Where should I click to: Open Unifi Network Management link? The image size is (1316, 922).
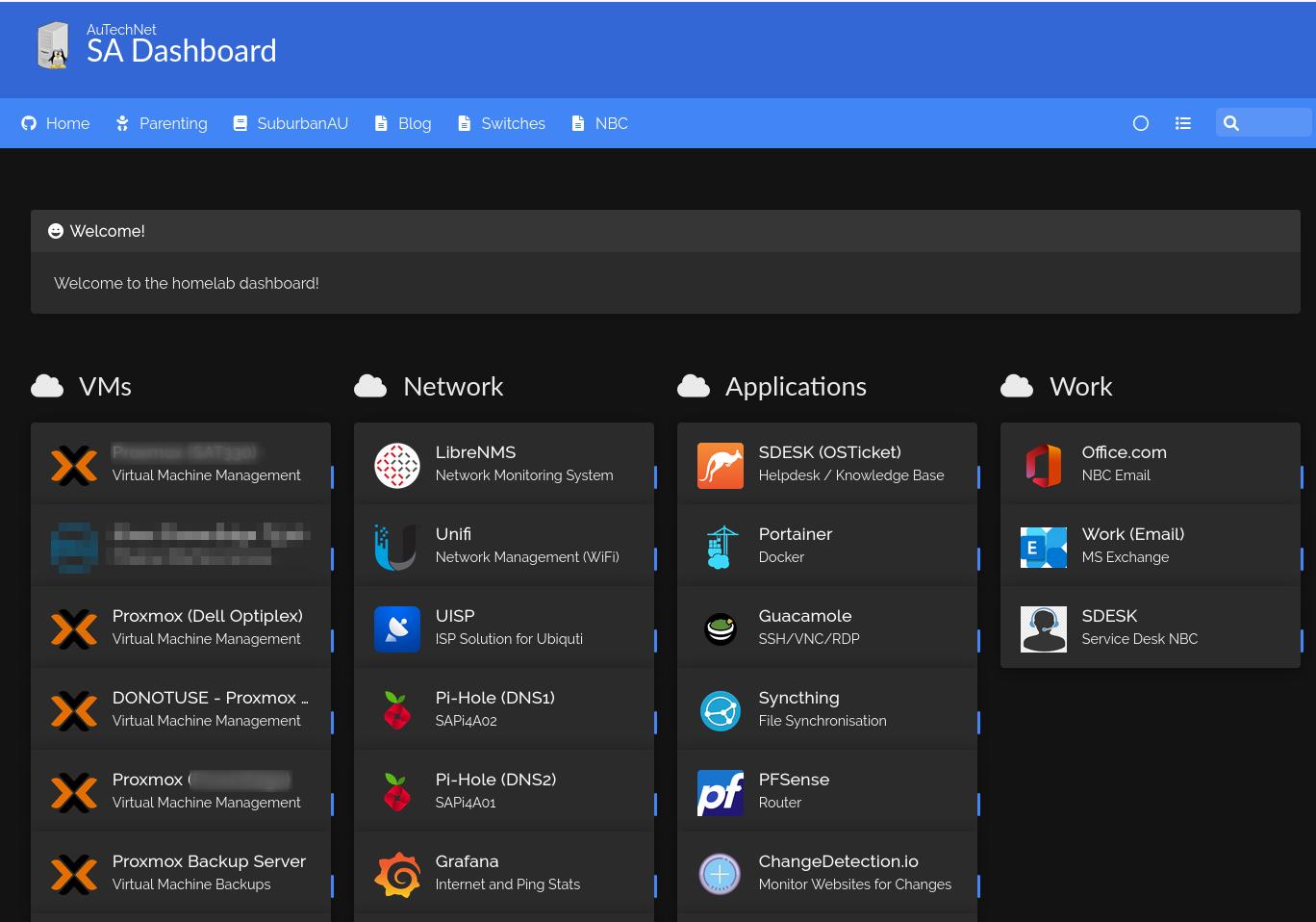(x=504, y=545)
